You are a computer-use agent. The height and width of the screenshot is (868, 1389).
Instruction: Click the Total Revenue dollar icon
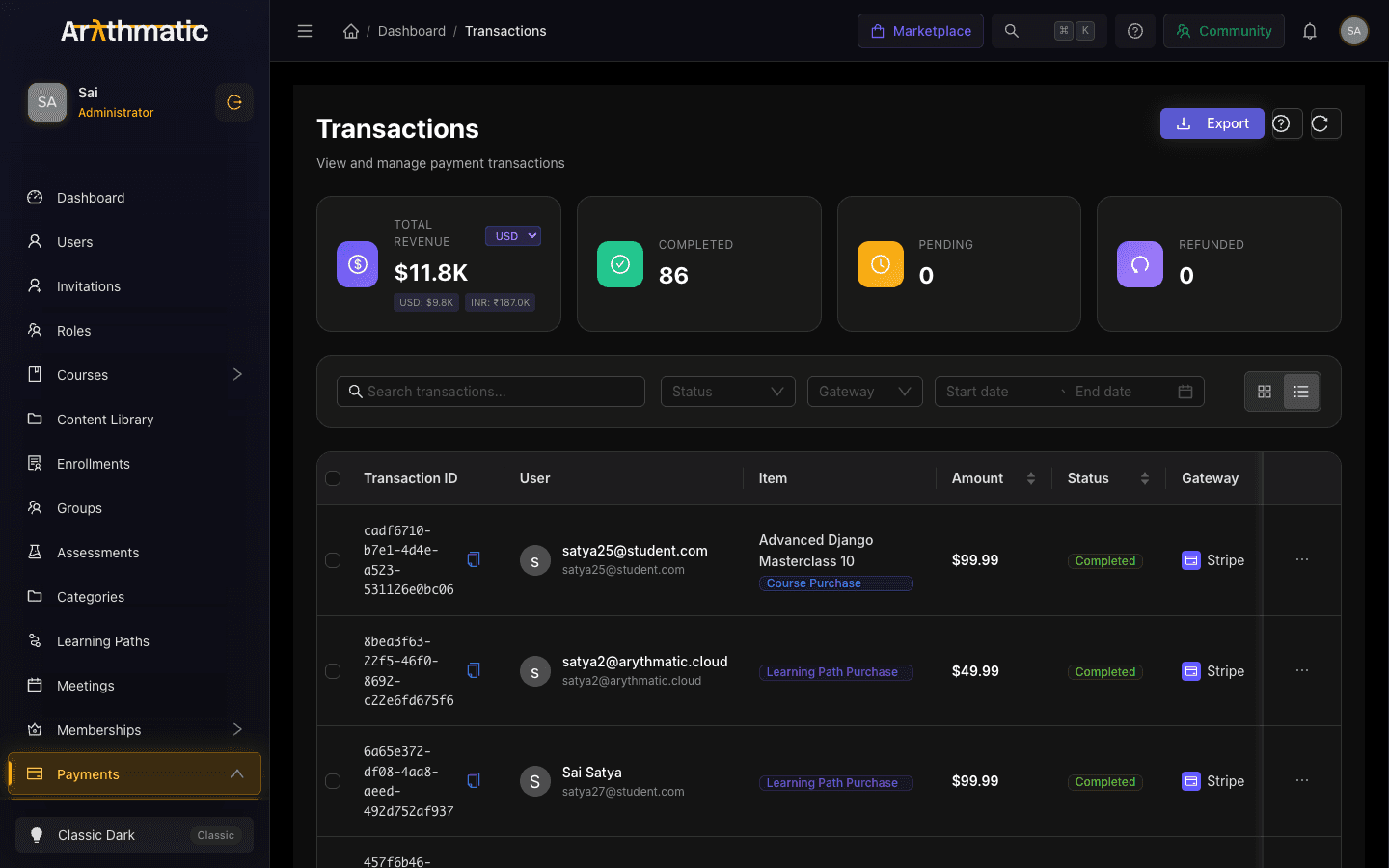[358, 264]
